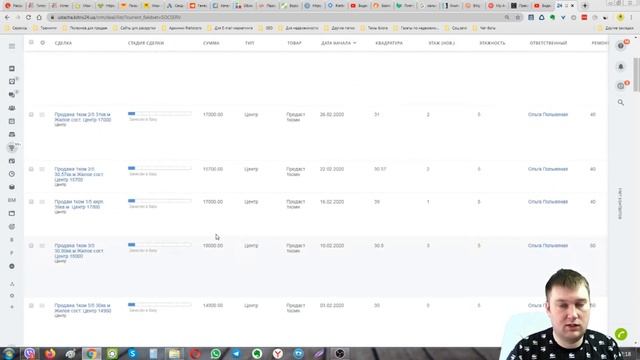The width and height of the screenshot is (640, 360).
Task: Click stage progress bar of 26.02.2020 deal
Action: [160, 113]
